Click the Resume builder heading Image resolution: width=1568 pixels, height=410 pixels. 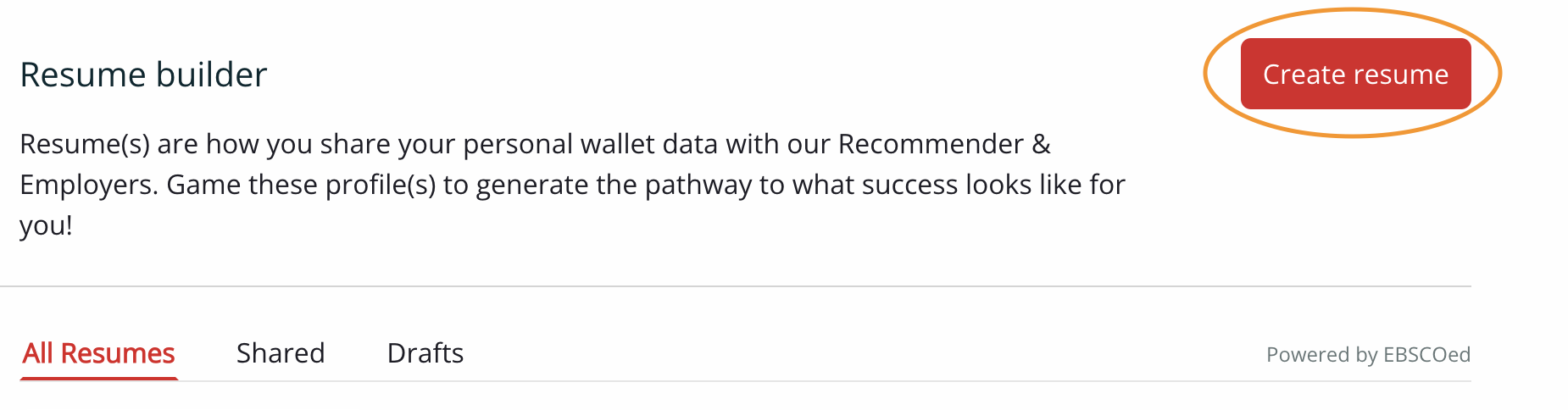(x=143, y=75)
